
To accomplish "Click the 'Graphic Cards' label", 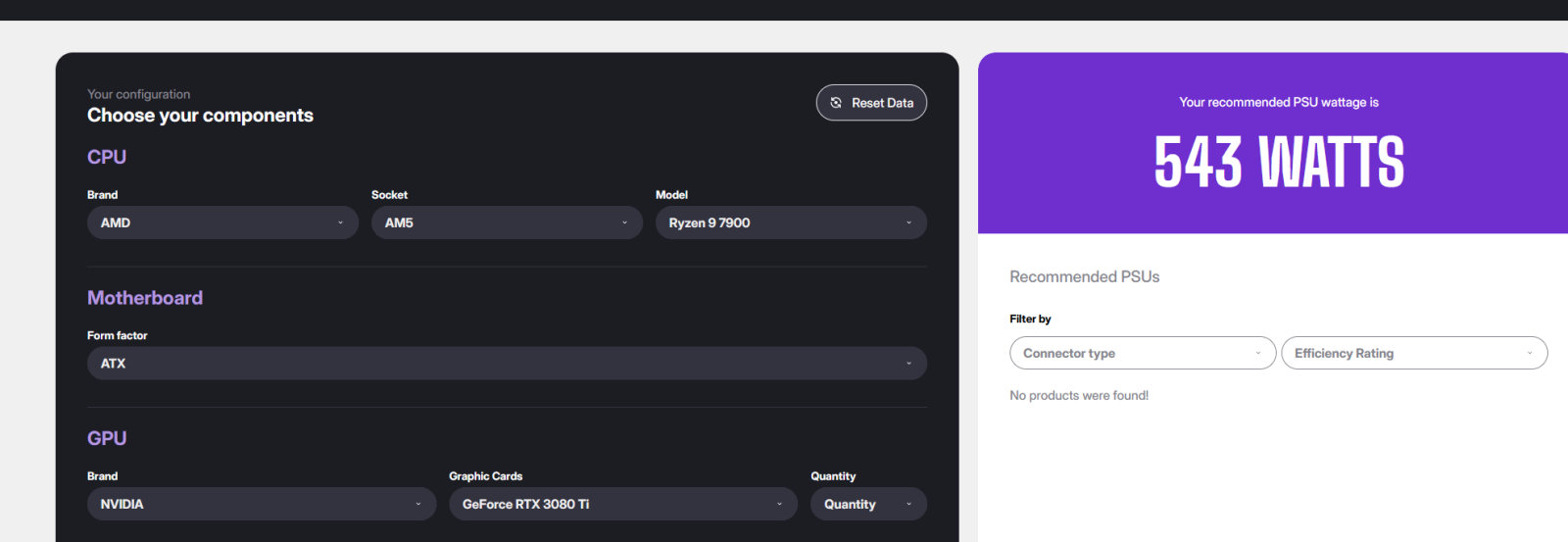I will 485,476.
